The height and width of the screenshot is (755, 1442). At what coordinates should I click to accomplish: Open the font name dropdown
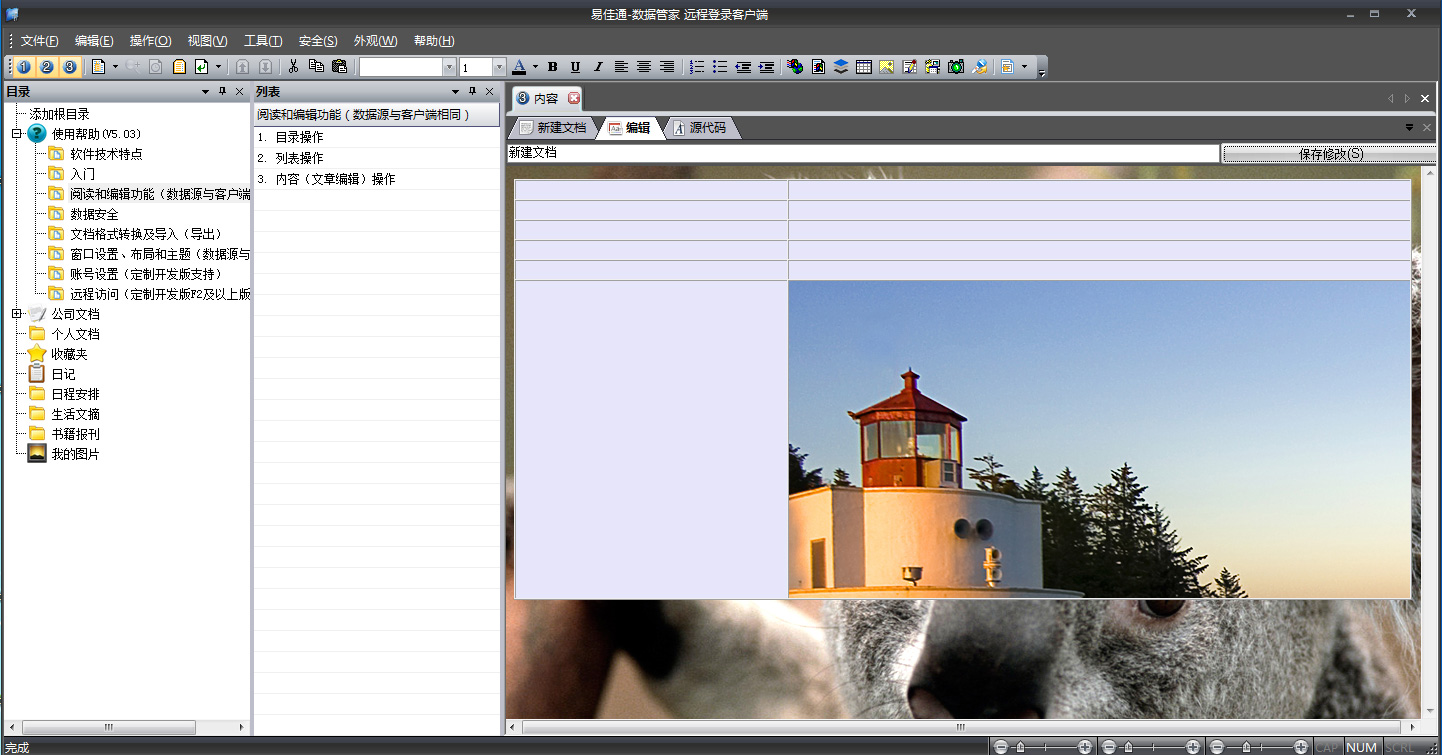click(449, 67)
